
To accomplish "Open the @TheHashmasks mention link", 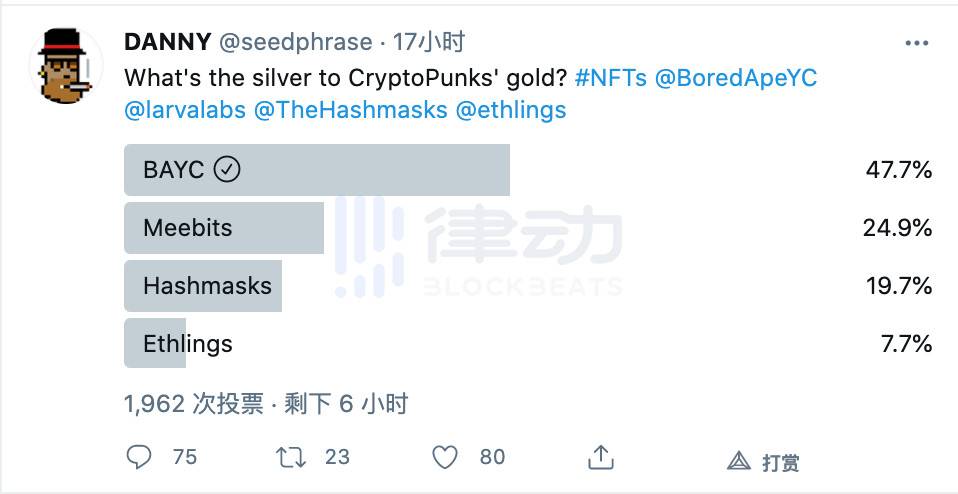I will [351, 110].
